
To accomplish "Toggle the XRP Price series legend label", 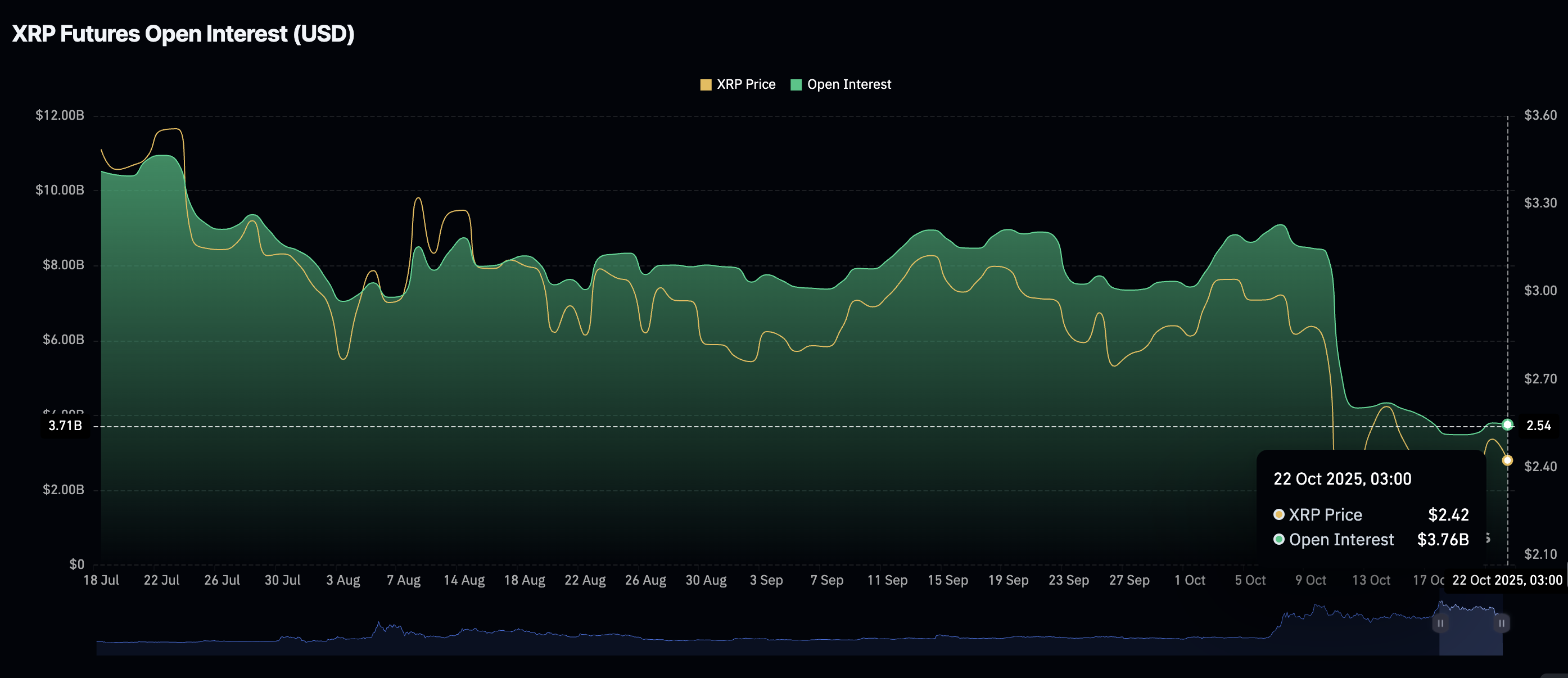I will pos(745,84).
